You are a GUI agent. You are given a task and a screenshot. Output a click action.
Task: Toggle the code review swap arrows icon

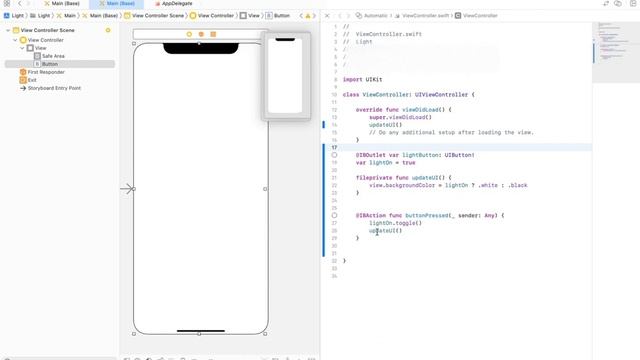606,3
